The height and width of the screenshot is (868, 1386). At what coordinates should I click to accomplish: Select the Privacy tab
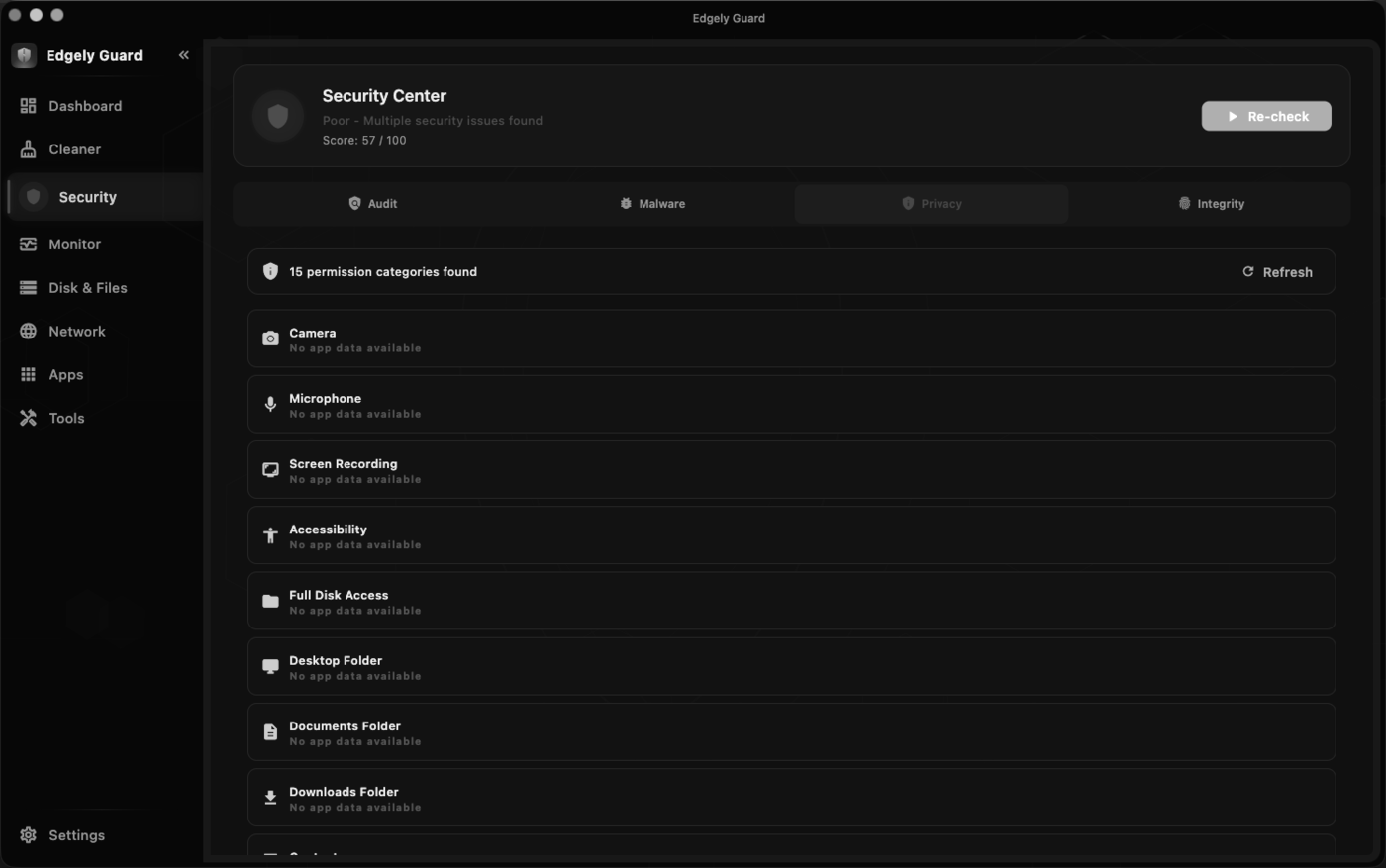pos(932,204)
